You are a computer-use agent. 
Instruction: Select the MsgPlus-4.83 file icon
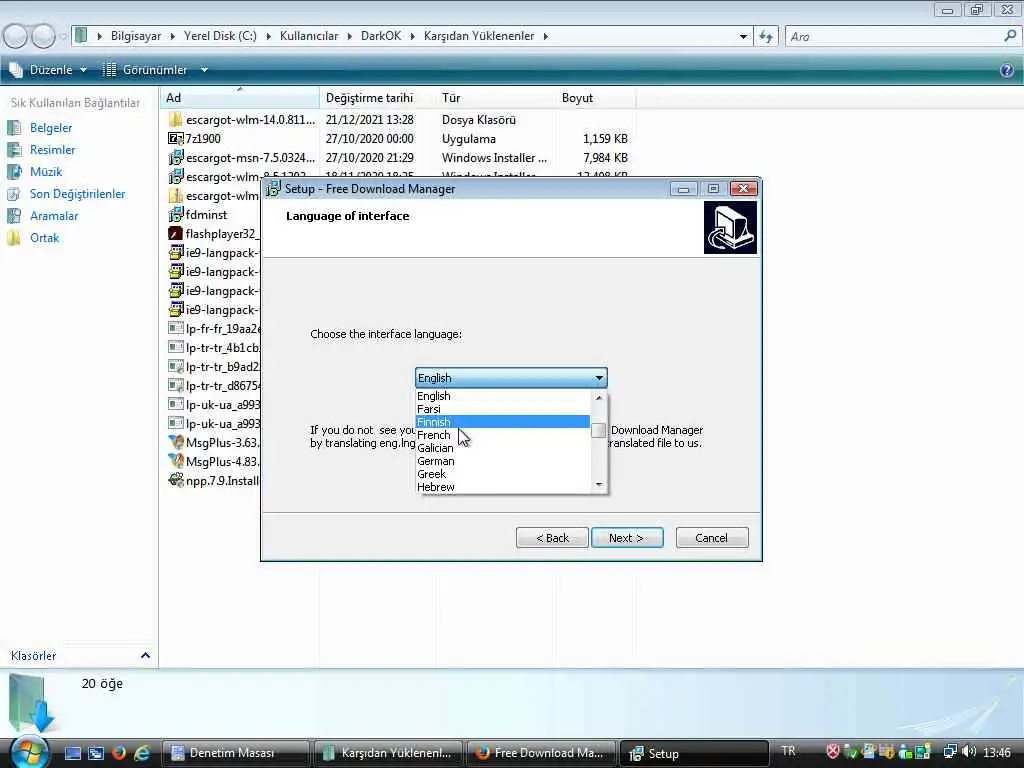click(175, 461)
